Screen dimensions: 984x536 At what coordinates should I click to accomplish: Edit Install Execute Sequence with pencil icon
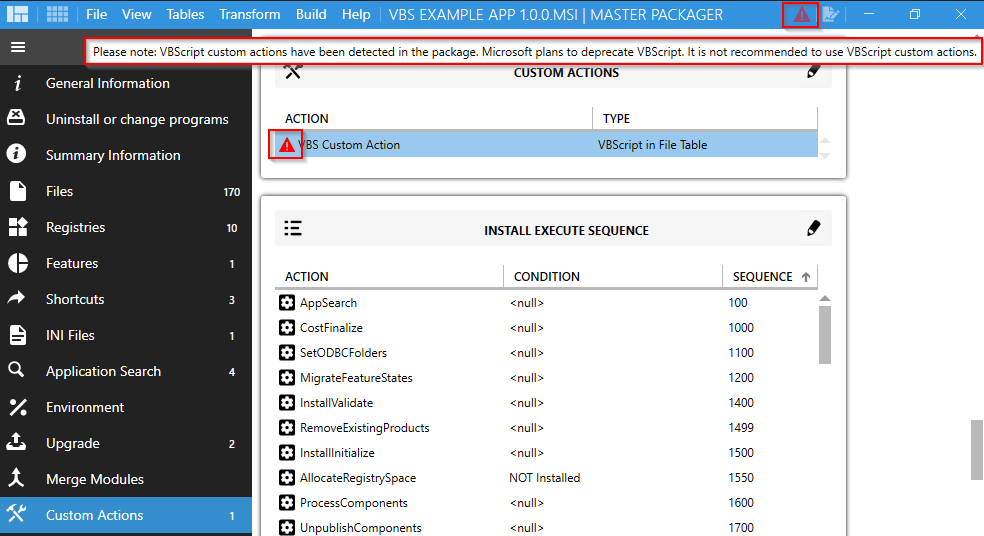point(813,228)
